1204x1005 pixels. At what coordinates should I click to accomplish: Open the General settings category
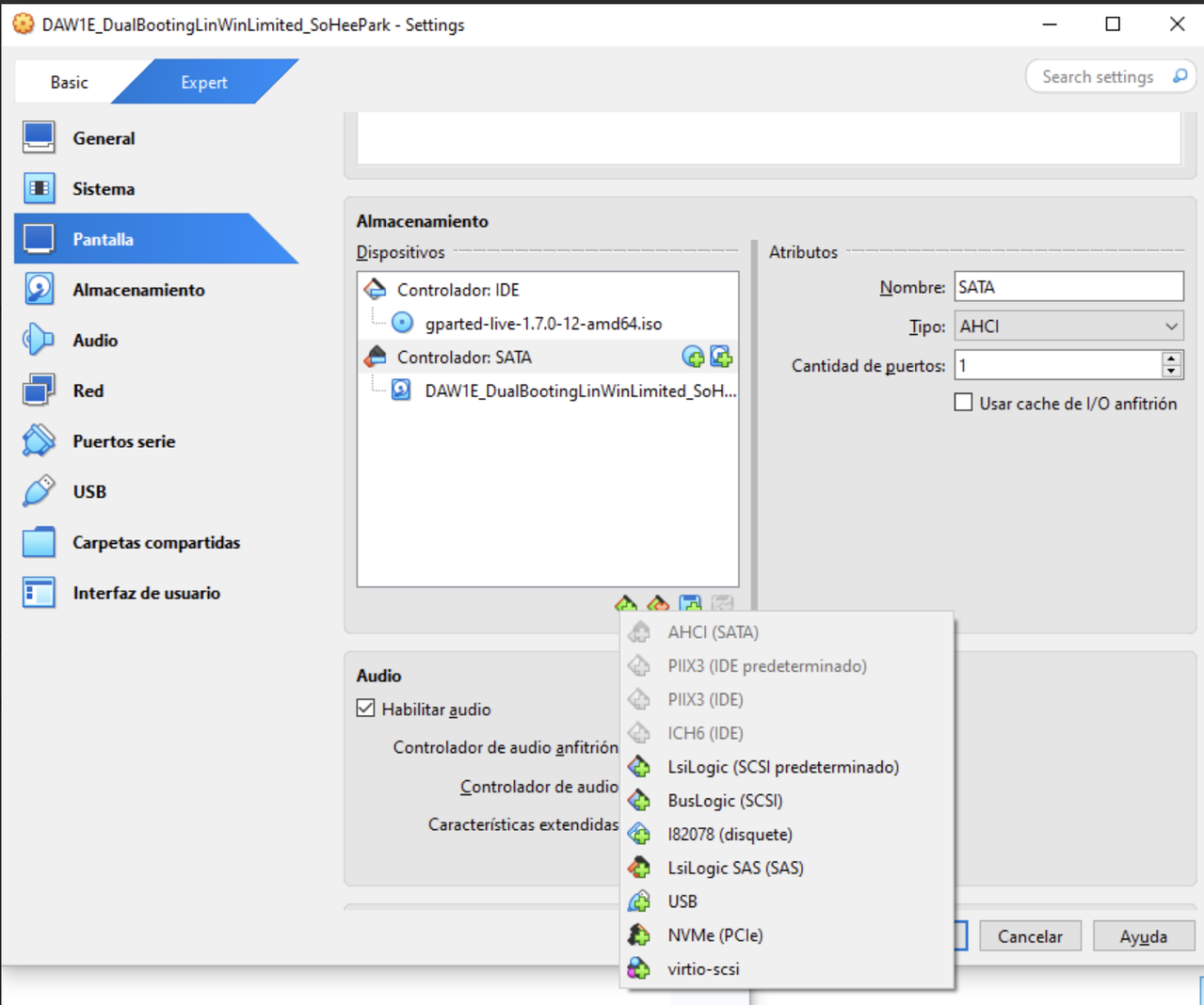(x=104, y=138)
